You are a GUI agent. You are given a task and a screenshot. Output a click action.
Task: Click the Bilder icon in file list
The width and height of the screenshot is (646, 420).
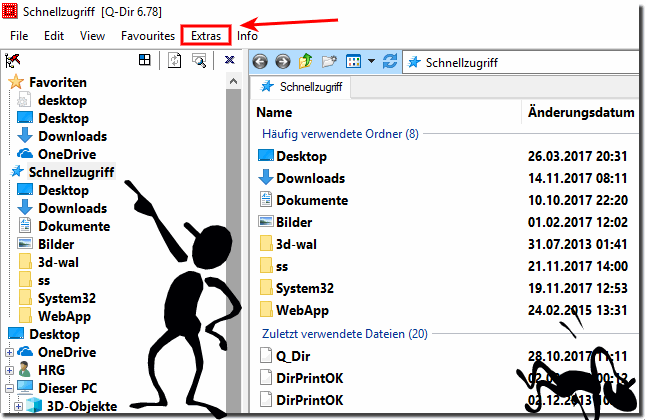(x=266, y=222)
